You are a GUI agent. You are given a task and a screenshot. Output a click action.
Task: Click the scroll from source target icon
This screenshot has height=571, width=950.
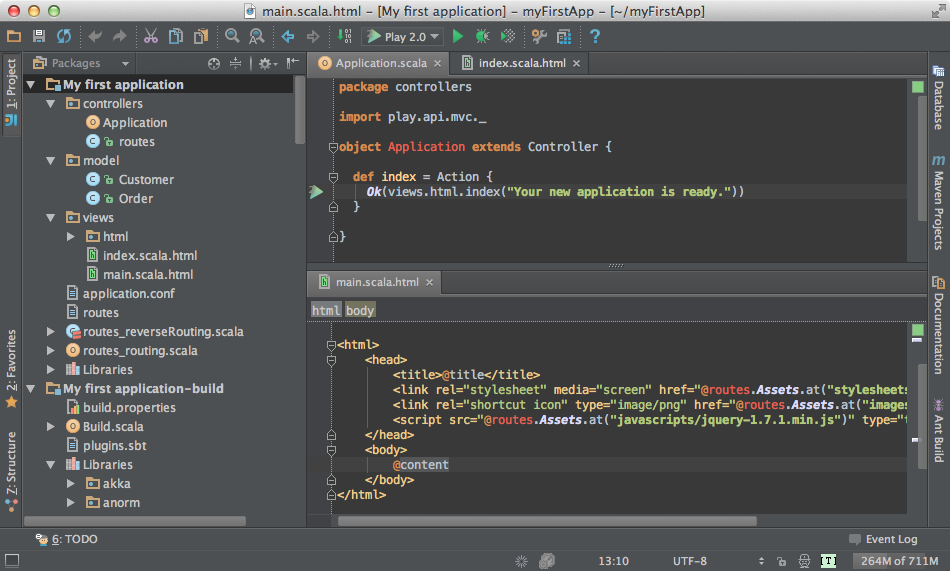[213, 63]
